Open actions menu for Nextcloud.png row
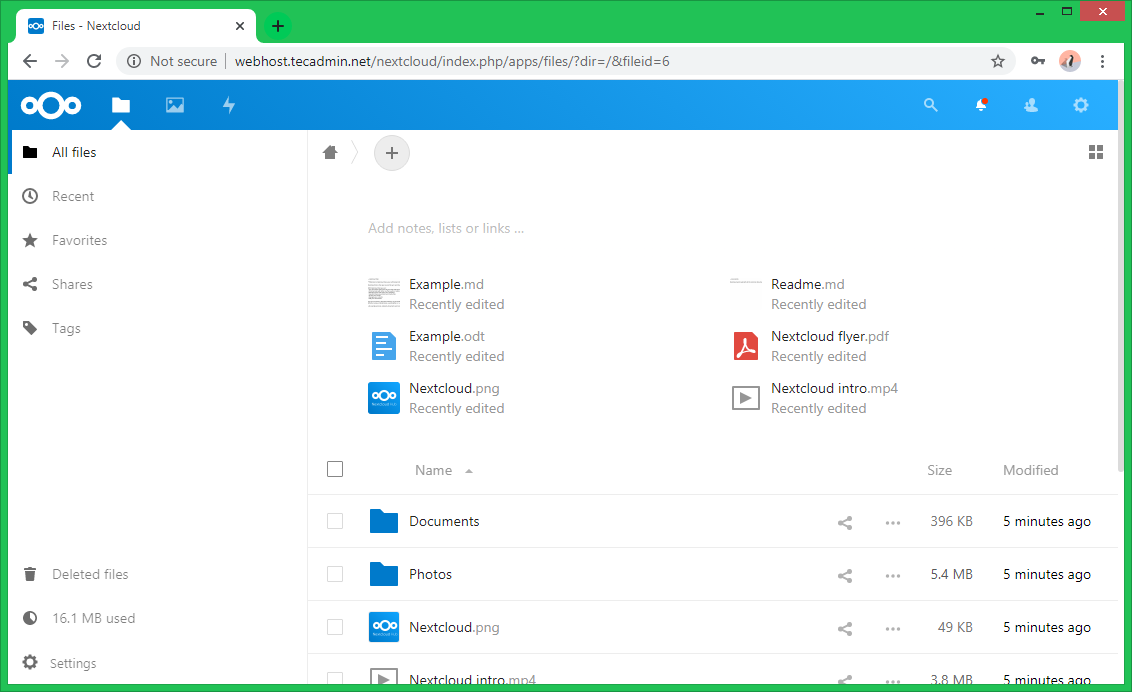This screenshot has height=692, width=1132. tap(893, 629)
